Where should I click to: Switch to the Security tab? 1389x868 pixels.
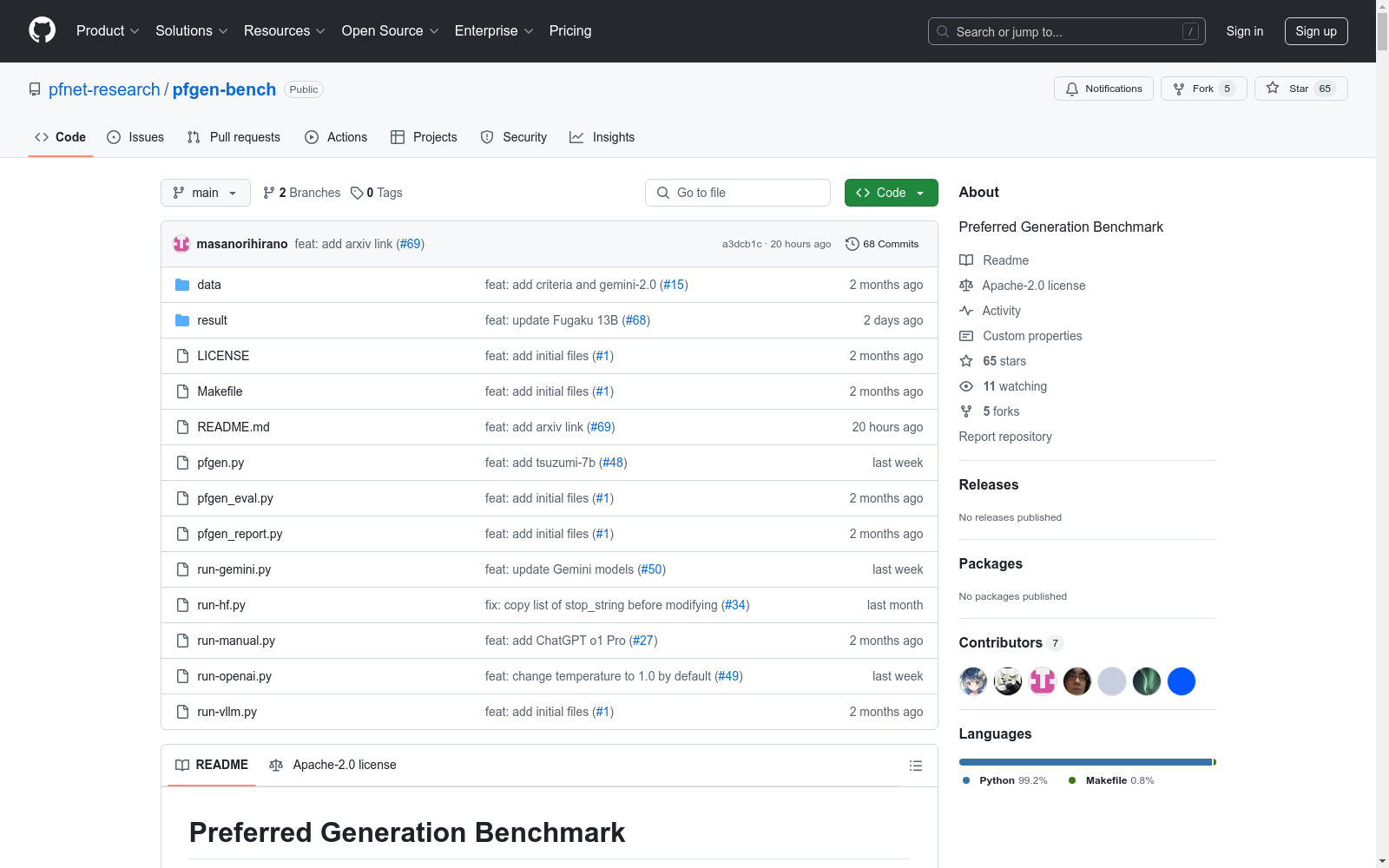pyautogui.click(x=514, y=137)
